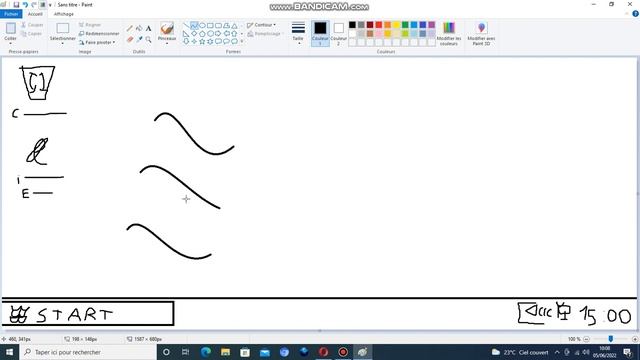This screenshot has width=640, height=360.
Task: Select the Up arrow shape
Action: 234,33
